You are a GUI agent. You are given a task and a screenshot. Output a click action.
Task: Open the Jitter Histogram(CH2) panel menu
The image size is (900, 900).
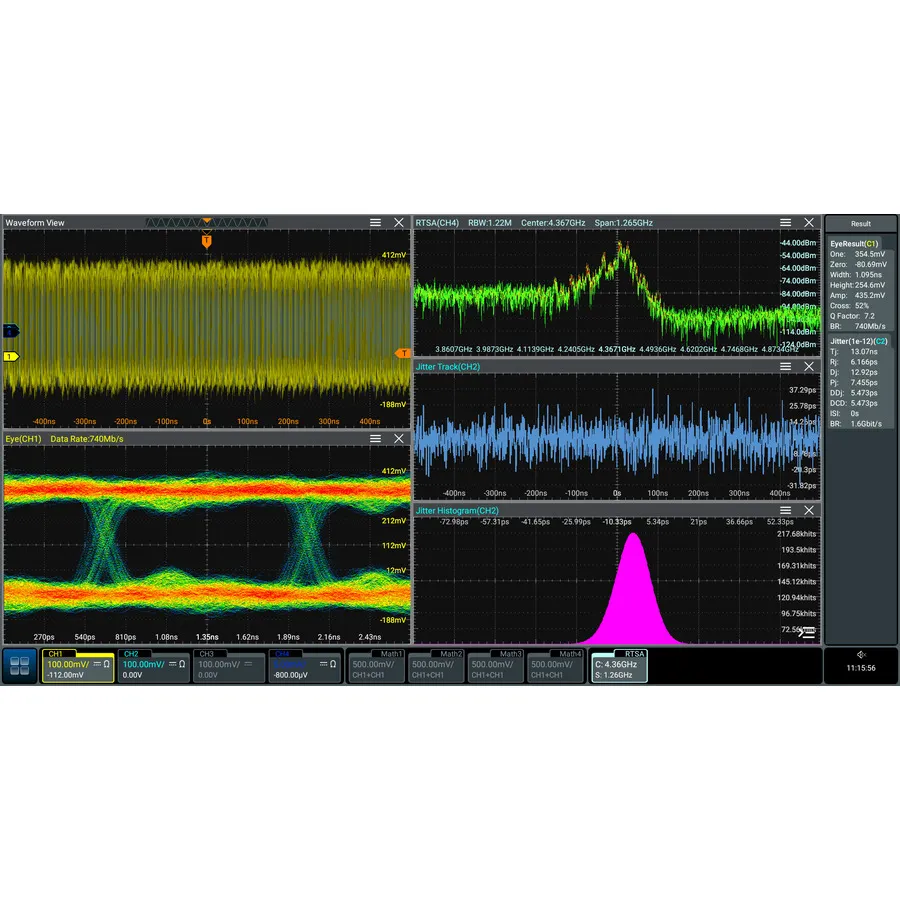click(x=786, y=510)
